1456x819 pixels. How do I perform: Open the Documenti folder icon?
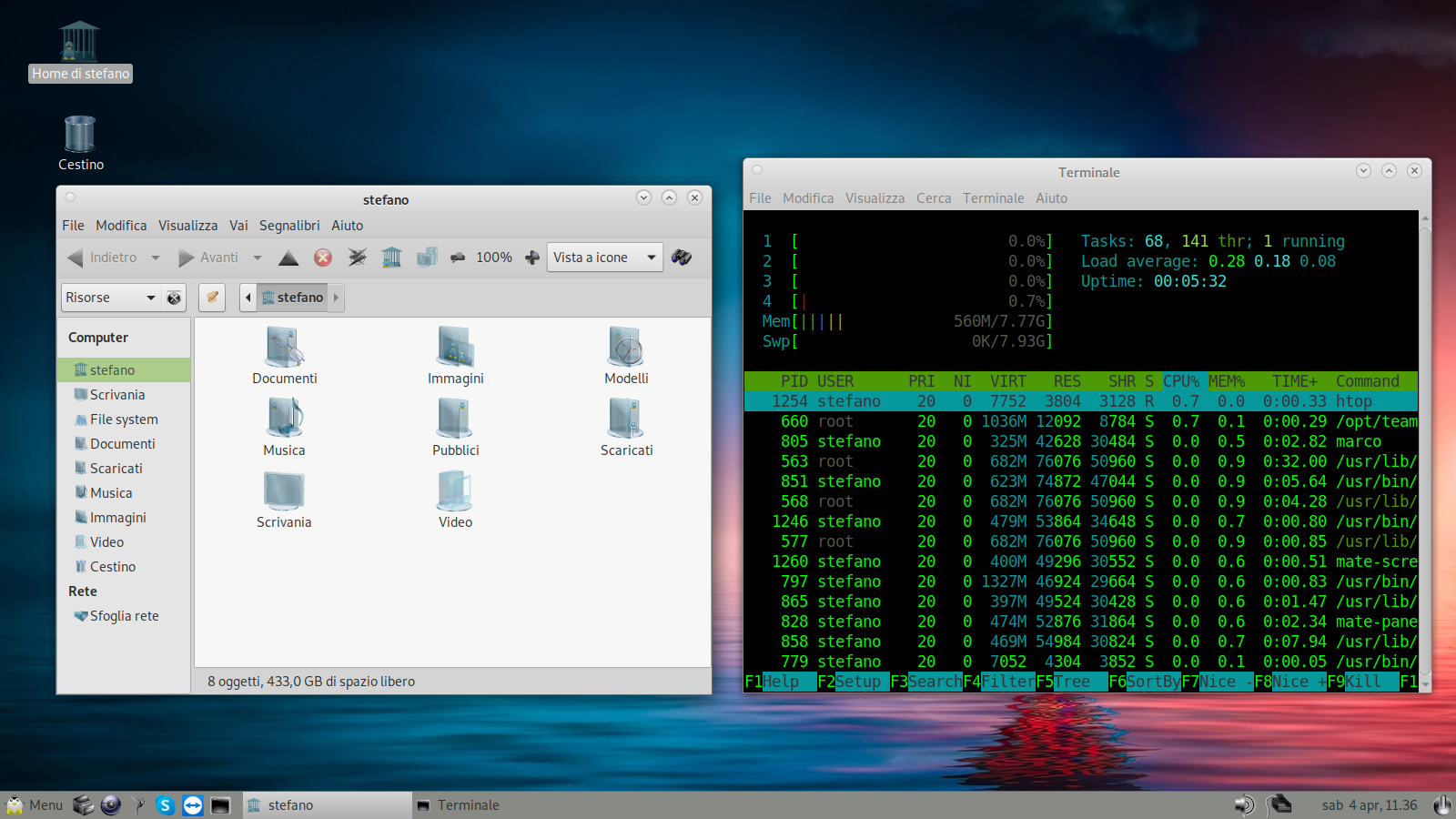[x=285, y=355]
